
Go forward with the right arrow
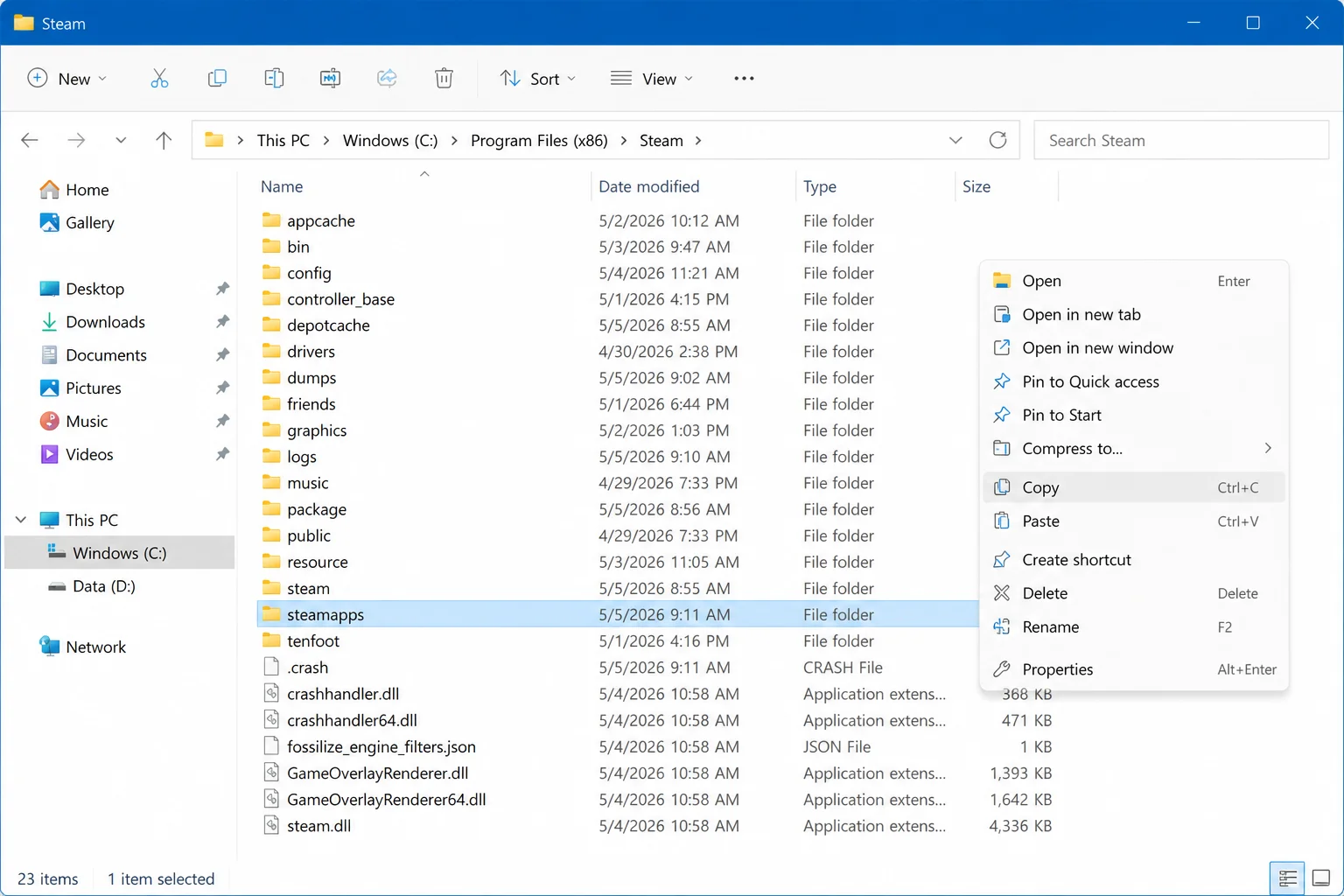77,140
